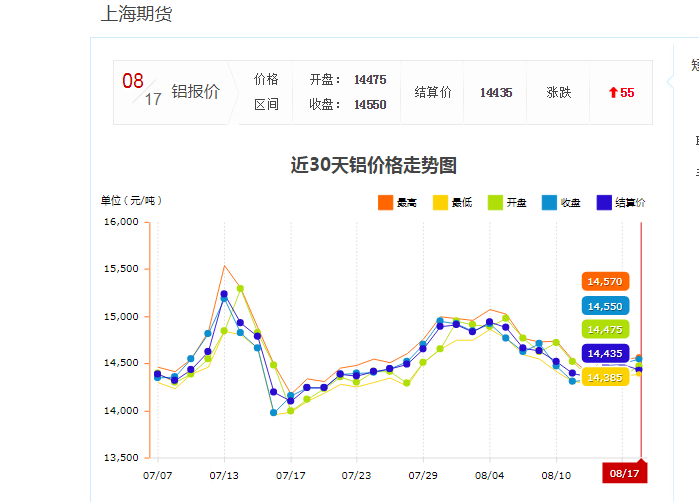Screen dimensions: 699x502
Task: Click the 开盘 legend label
Action: coord(517,203)
